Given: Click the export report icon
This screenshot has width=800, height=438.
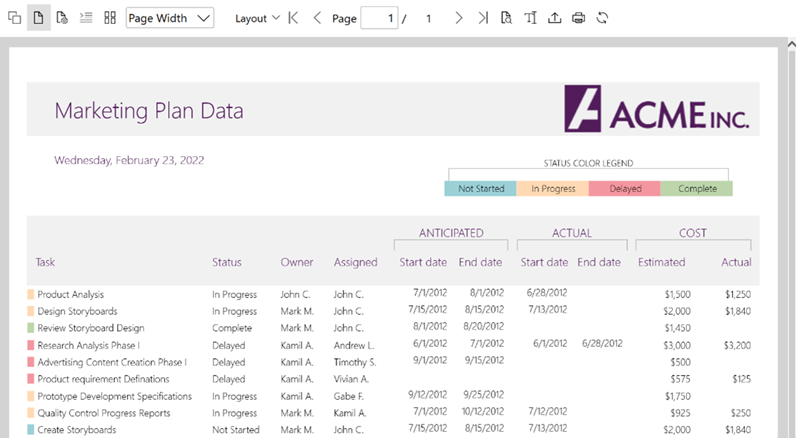Looking at the screenshot, I should pyautogui.click(x=554, y=18).
